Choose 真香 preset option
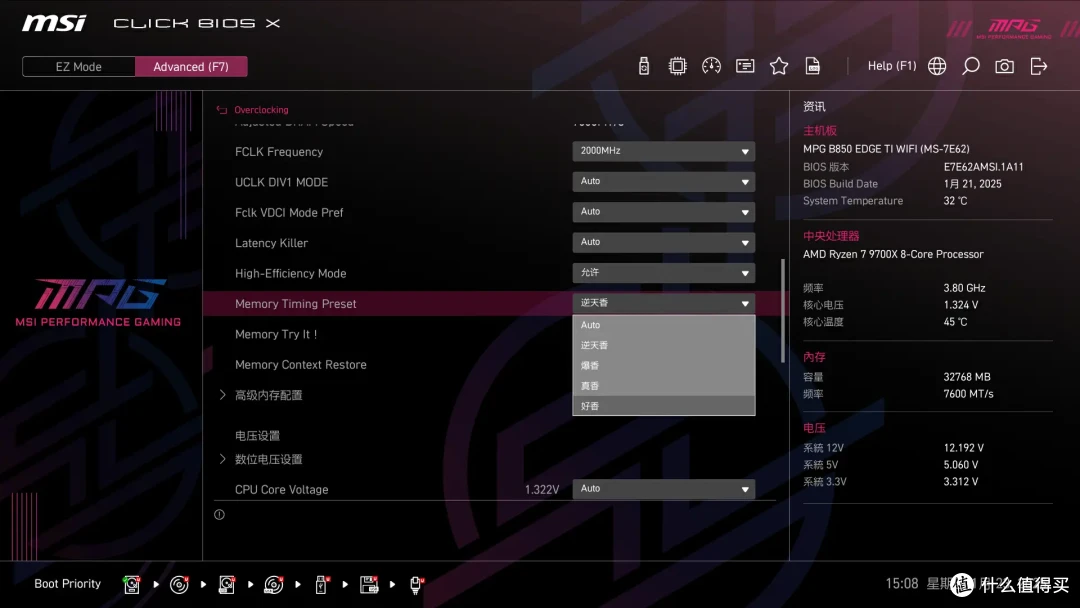This screenshot has height=608, width=1080. [663, 386]
